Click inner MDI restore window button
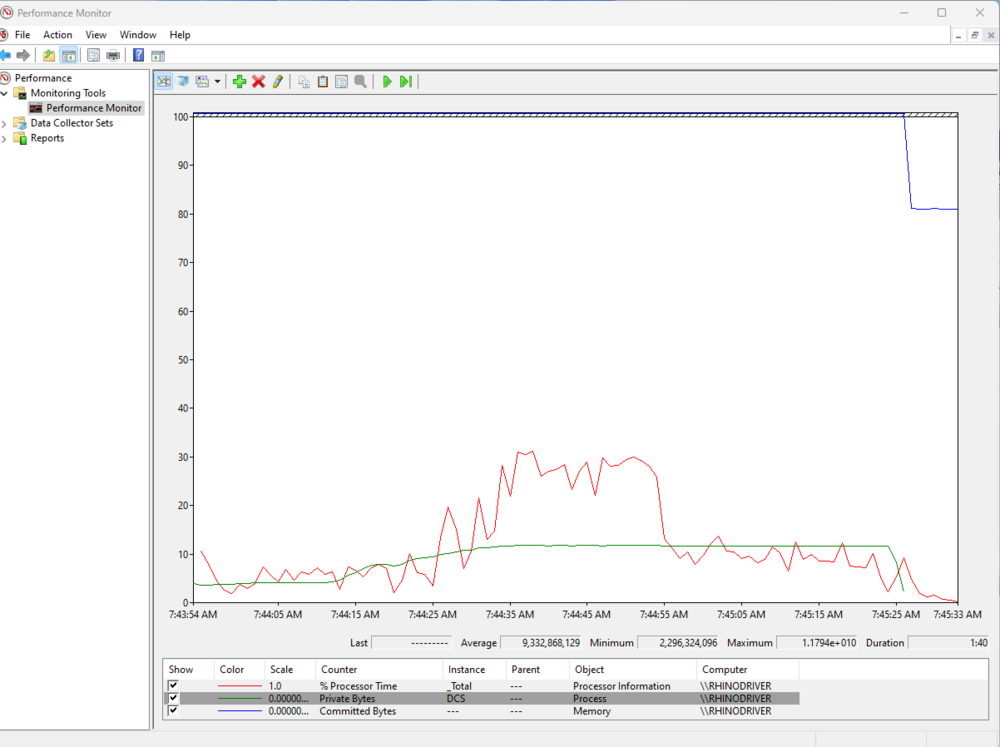Viewport: 1000px width, 747px height. coord(974,36)
